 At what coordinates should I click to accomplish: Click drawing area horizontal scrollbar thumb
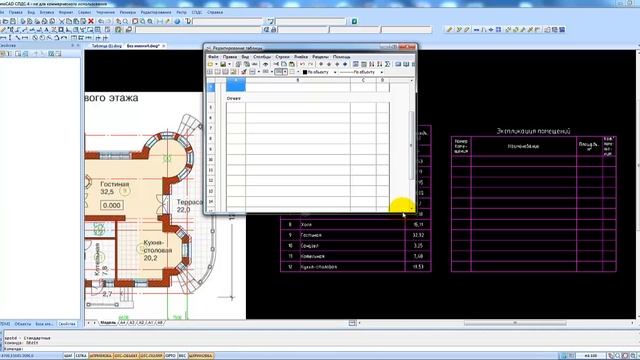coord(515,323)
